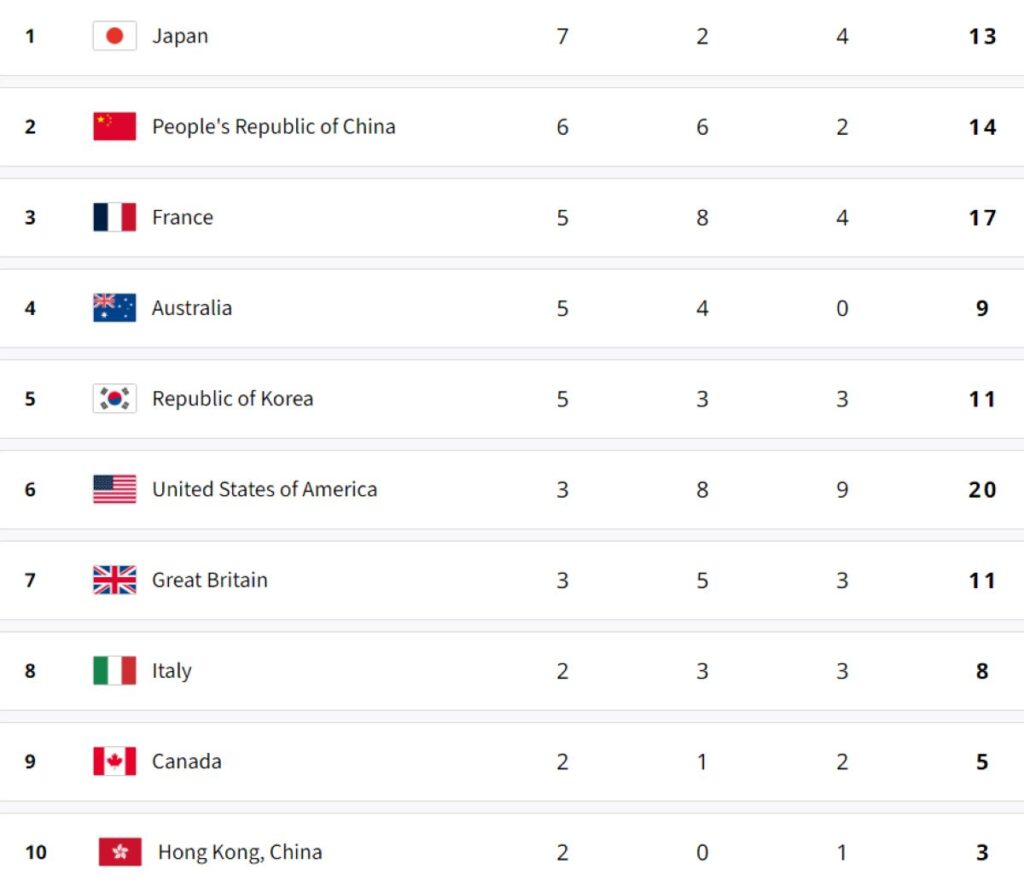The width and height of the screenshot is (1024, 887).
Task: Click the Hong Kong, China flag
Action: 120,852
